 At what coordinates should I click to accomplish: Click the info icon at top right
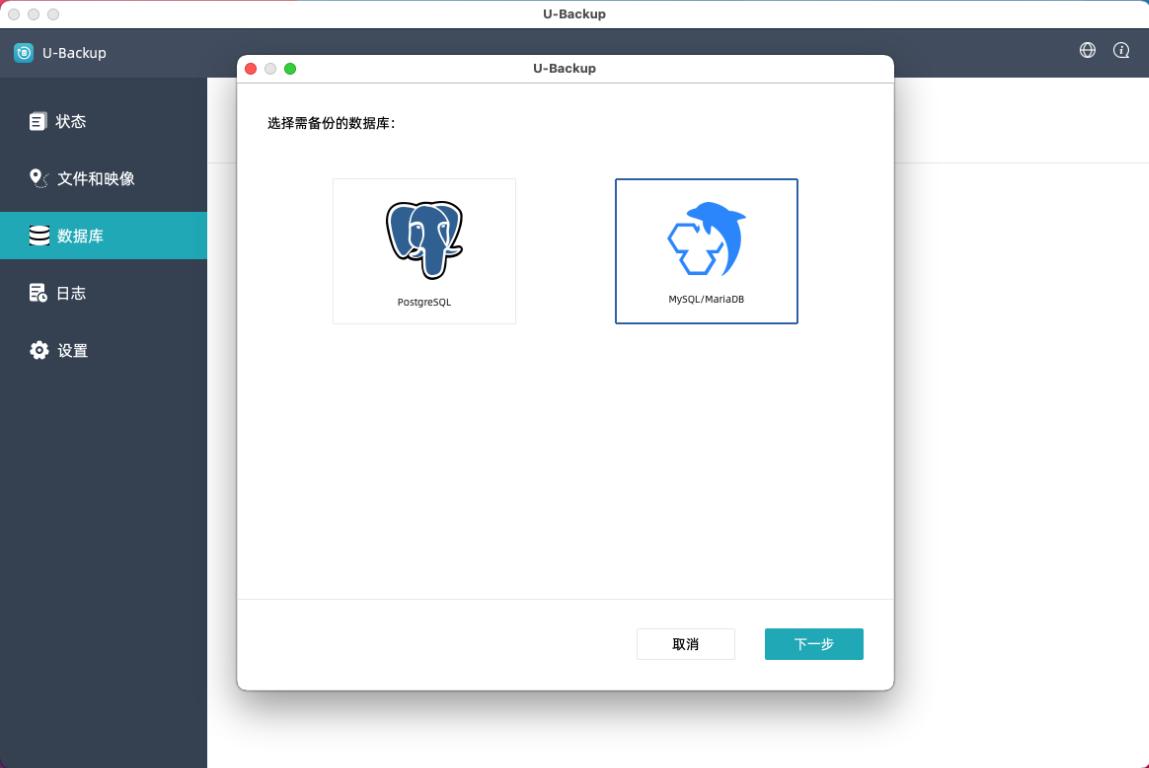[x=1121, y=50]
